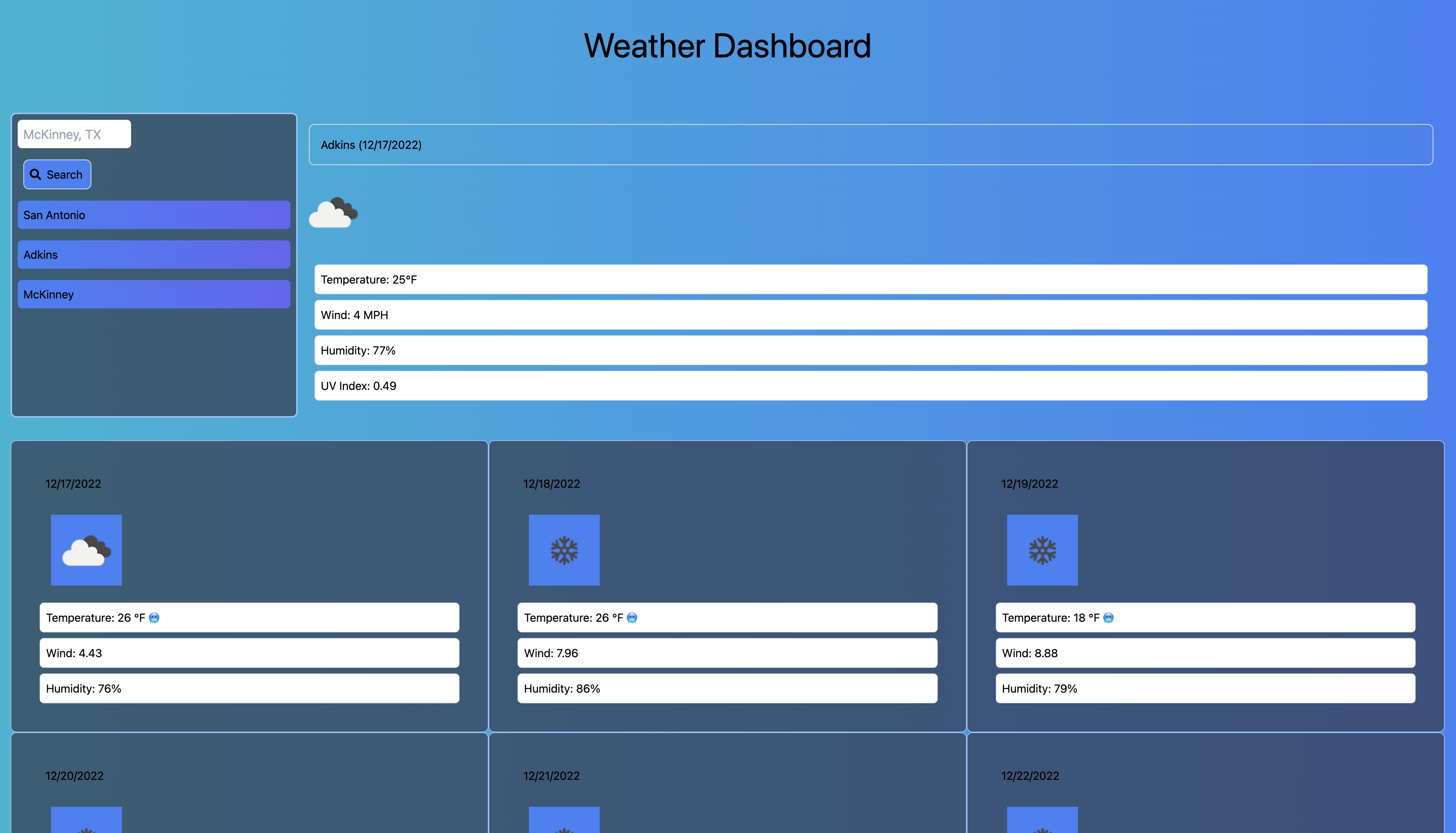1456x833 pixels.
Task: Click the 12/20/2022 forecast date
Action: coord(74,776)
